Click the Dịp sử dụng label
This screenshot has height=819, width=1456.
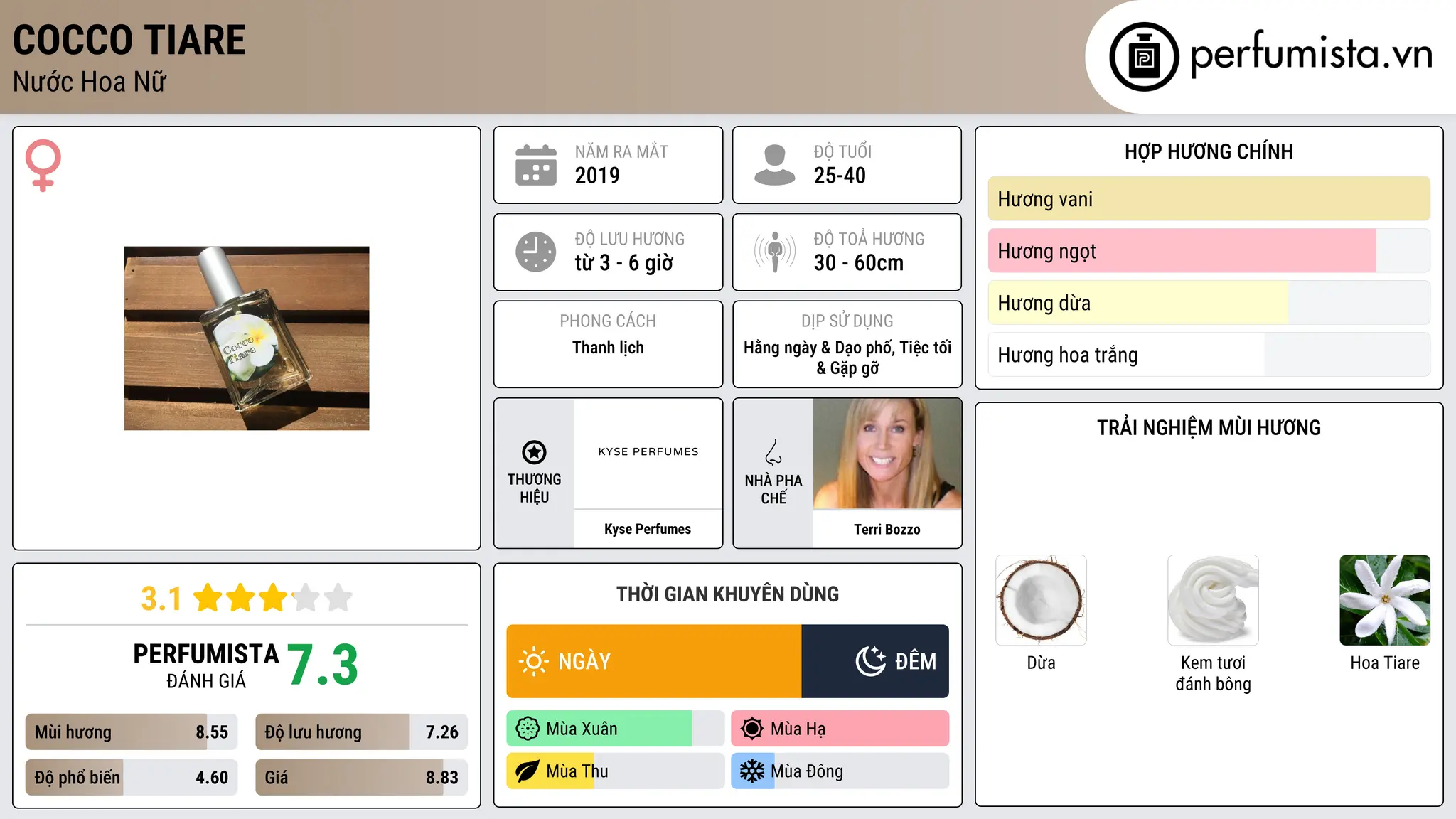(847, 321)
